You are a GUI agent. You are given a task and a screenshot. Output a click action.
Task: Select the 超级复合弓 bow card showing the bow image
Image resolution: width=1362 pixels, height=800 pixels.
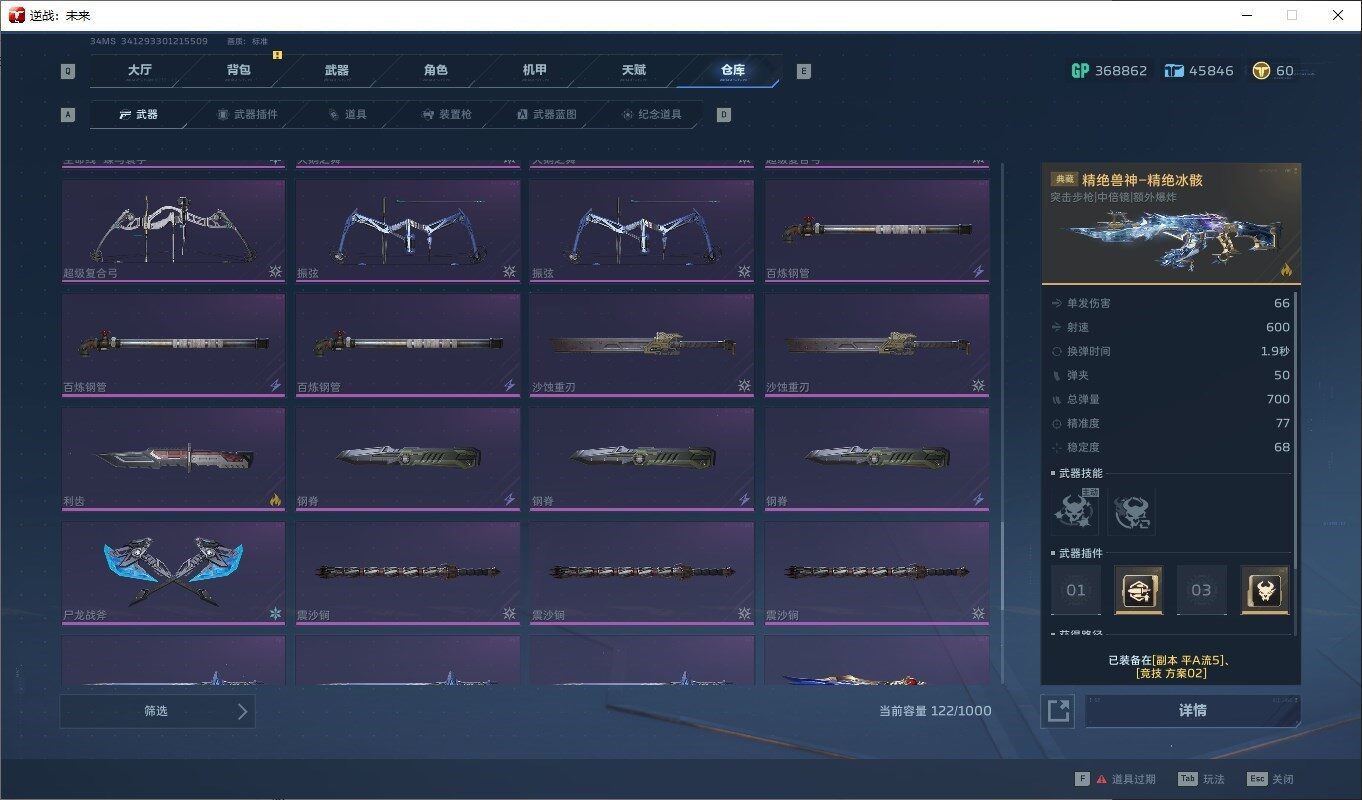tap(173, 231)
